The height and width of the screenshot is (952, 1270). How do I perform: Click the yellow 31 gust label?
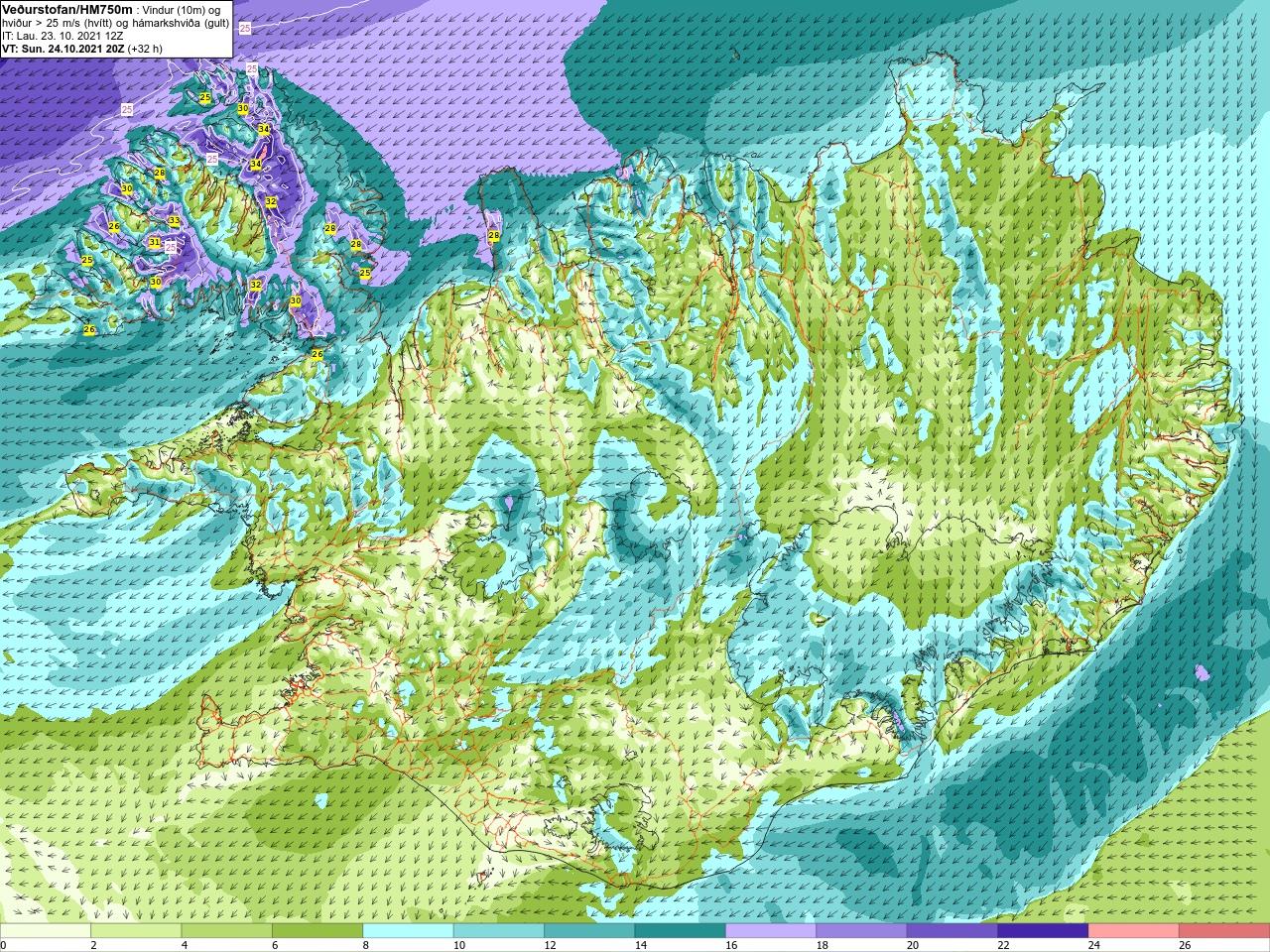pyautogui.click(x=154, y=242)
